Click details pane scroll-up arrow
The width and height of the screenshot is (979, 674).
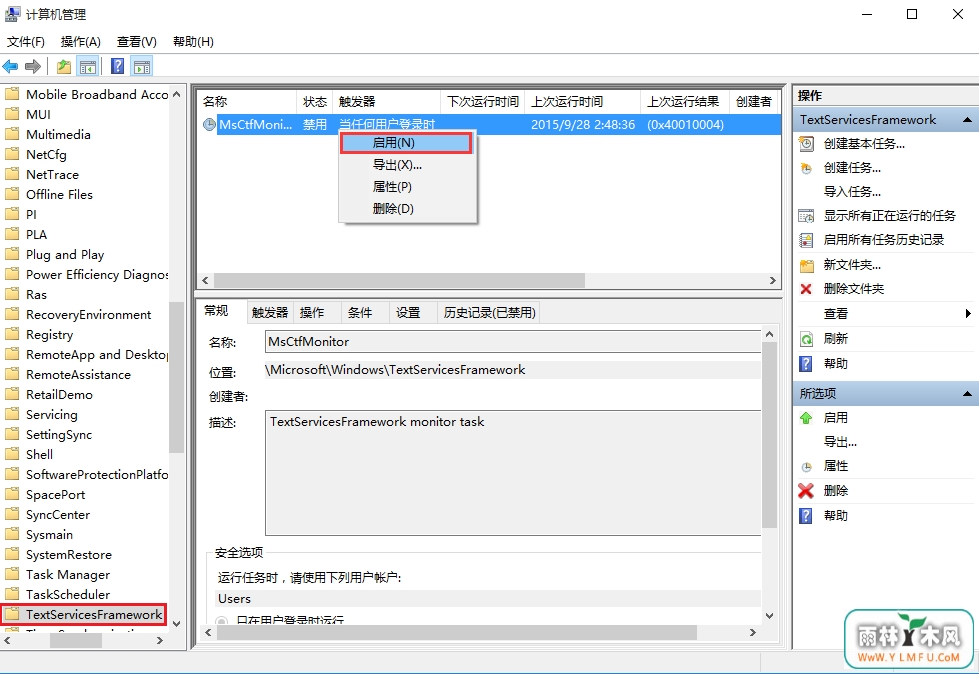(769, 335)
